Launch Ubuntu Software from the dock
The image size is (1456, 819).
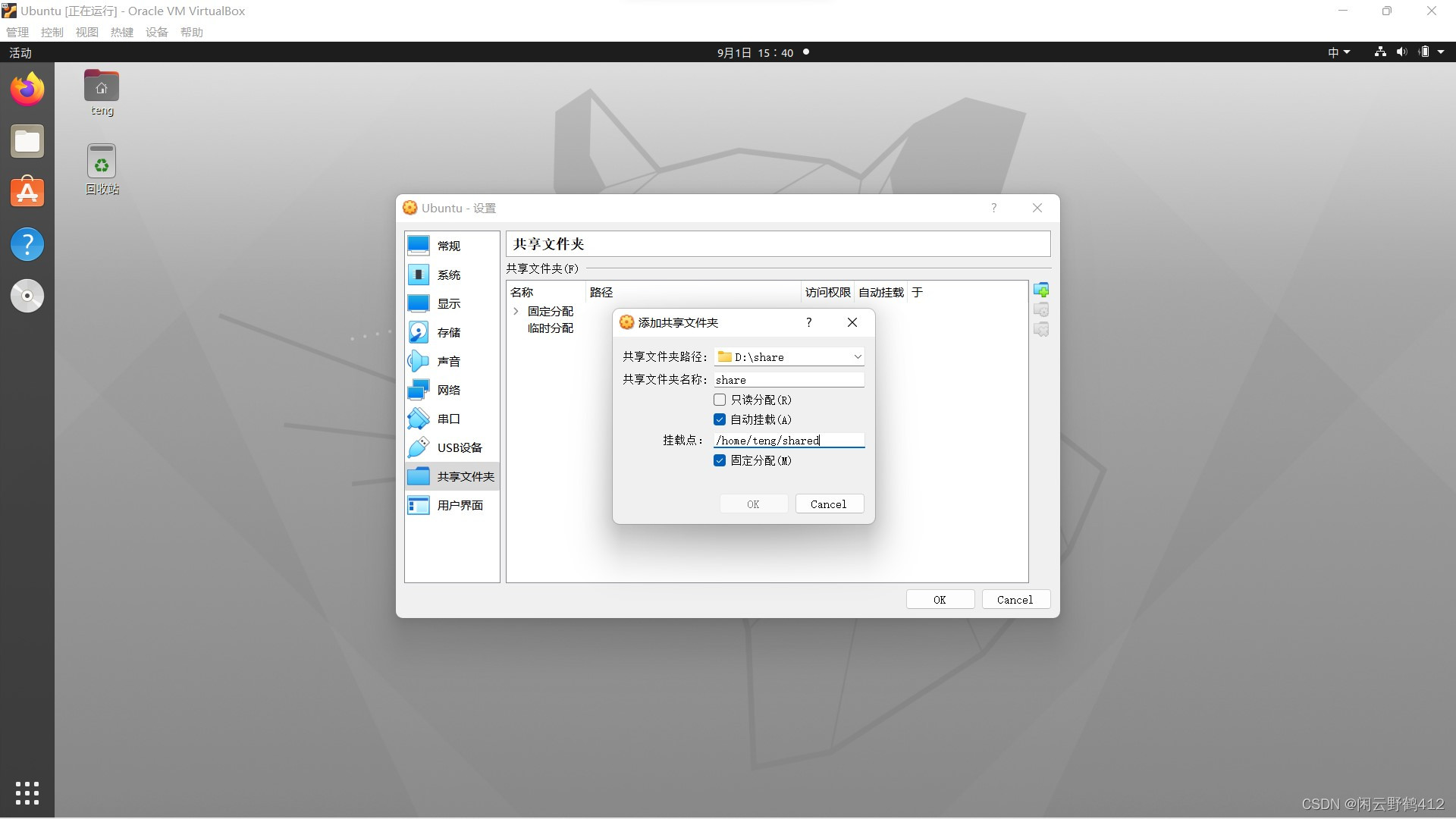pos(27,193)
